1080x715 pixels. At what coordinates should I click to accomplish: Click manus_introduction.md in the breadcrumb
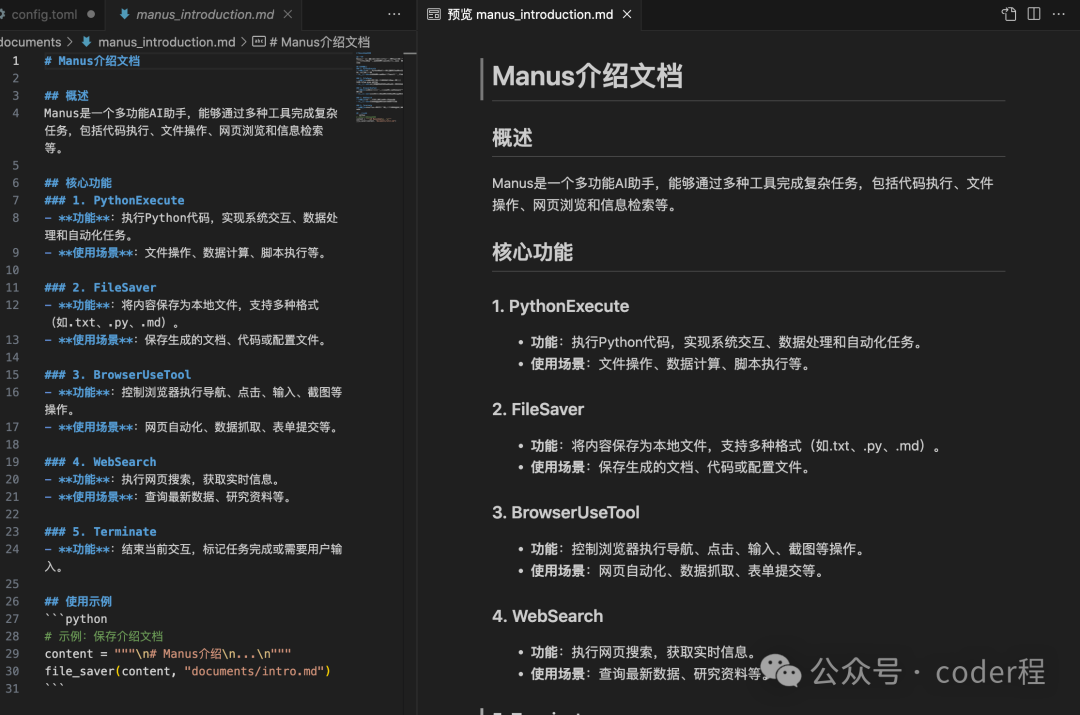167,42
